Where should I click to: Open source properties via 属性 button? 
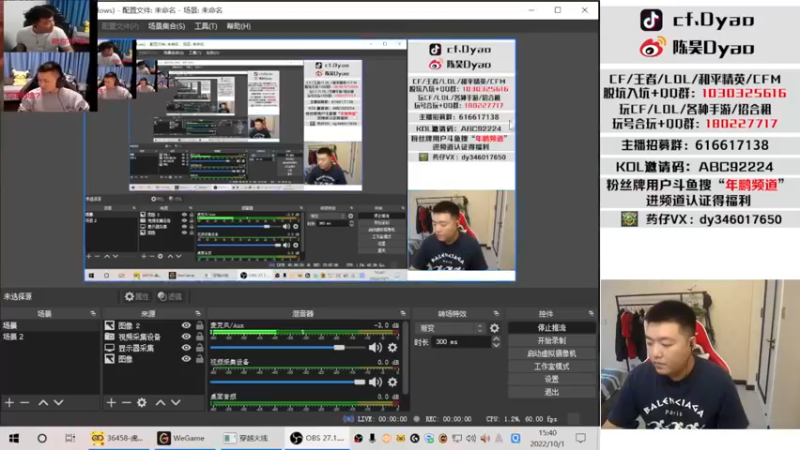136,296
